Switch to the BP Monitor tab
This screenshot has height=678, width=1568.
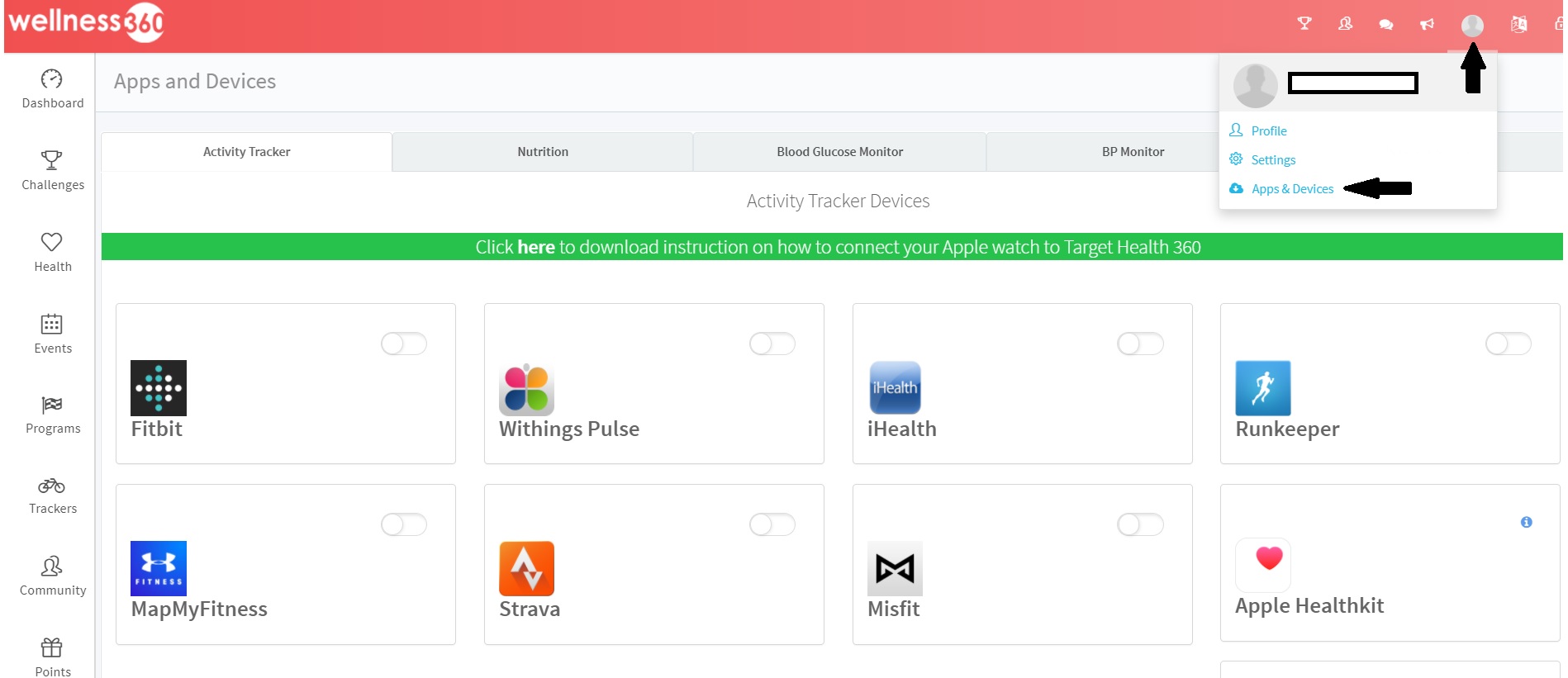pyautogui.click(x=1133, y=152)
